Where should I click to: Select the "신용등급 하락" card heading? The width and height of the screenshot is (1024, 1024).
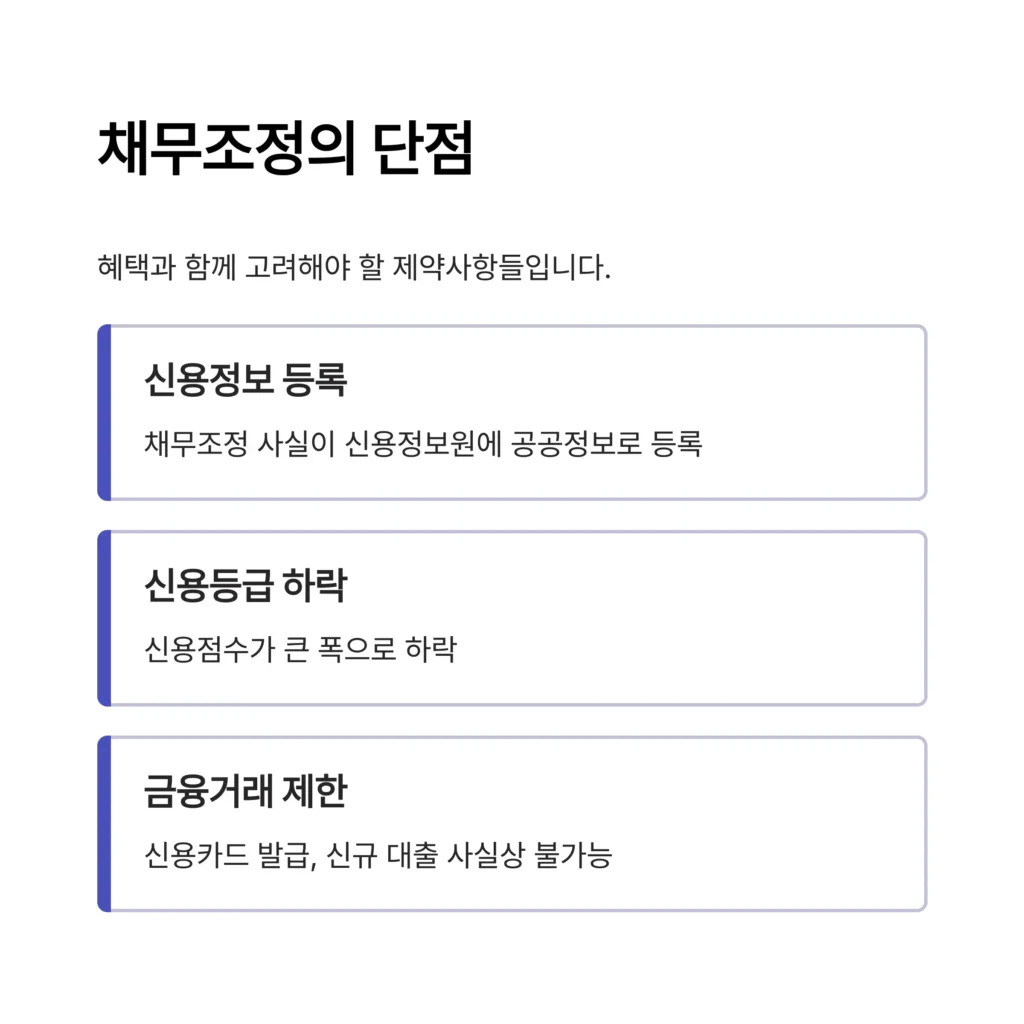(245, 585)
